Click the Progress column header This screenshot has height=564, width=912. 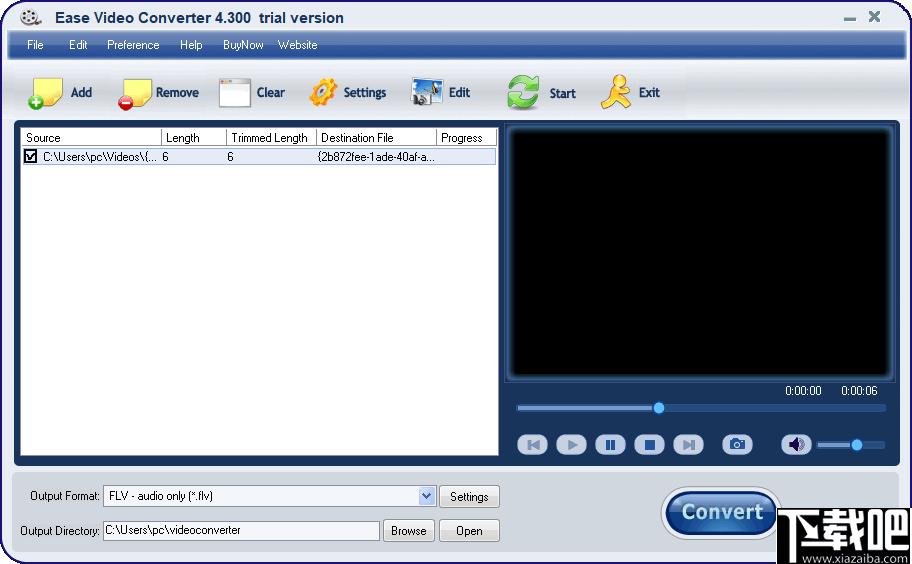point(466,138)
